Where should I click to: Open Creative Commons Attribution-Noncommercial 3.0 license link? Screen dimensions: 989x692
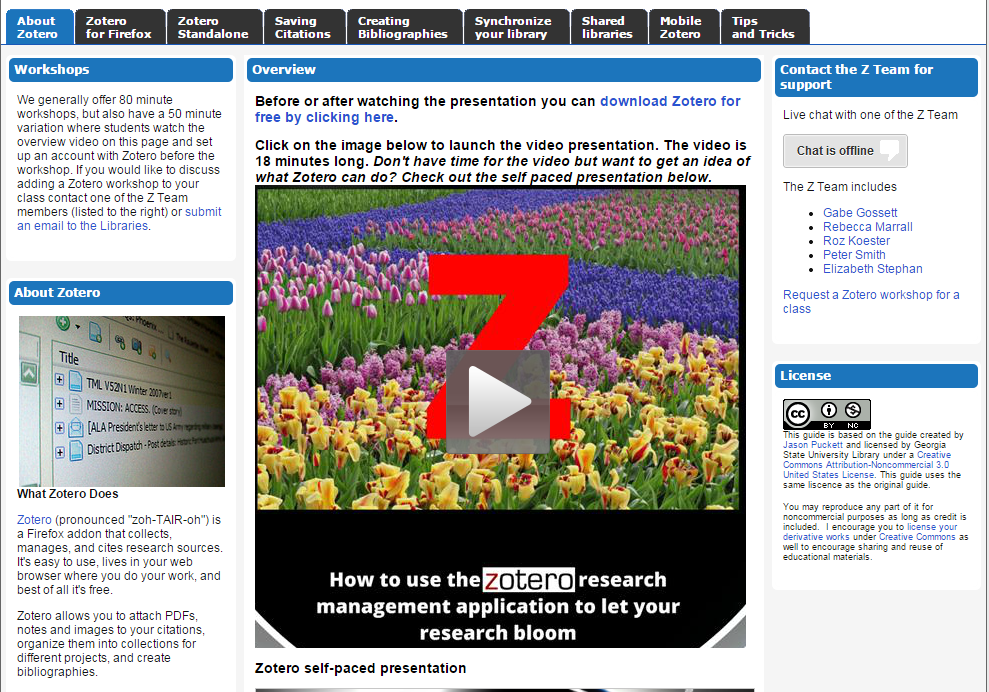[867, 465]
